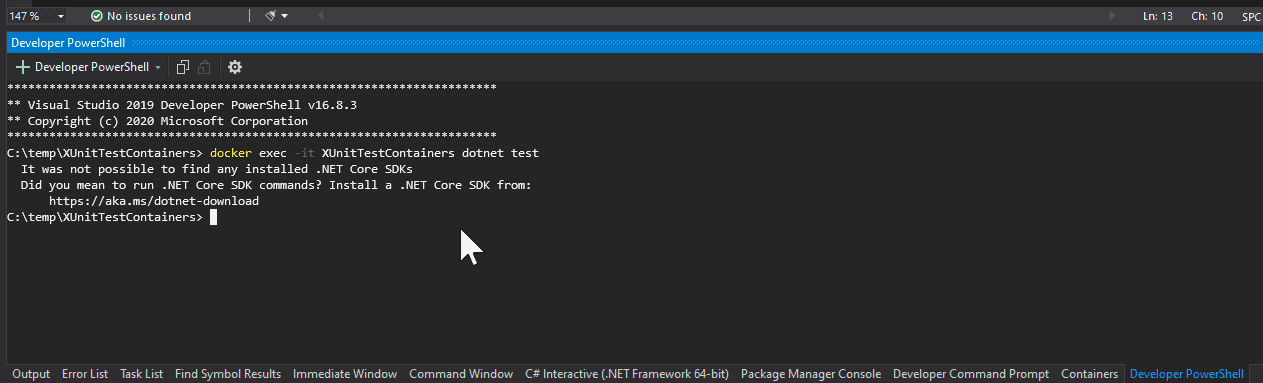Click the code cleanup broom icon

click(270, 16)
